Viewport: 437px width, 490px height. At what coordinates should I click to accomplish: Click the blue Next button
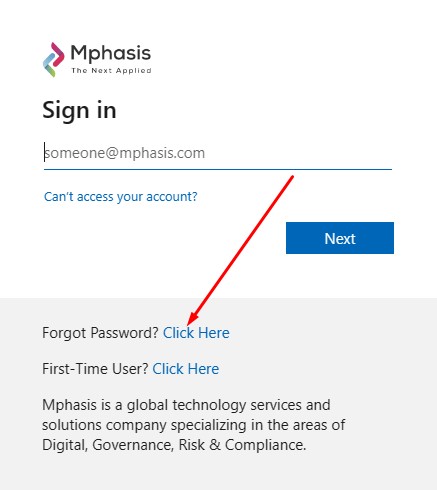click(x=340, y=238)
